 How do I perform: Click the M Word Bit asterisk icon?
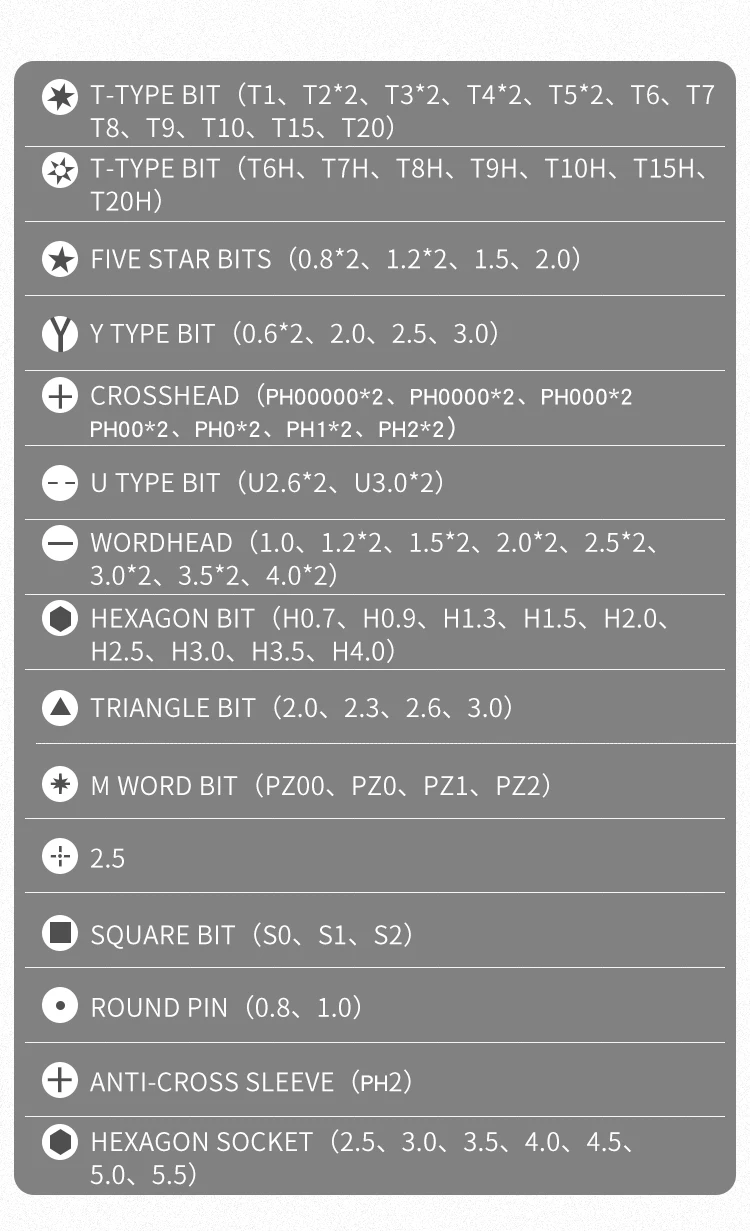(x=60, y=785)
